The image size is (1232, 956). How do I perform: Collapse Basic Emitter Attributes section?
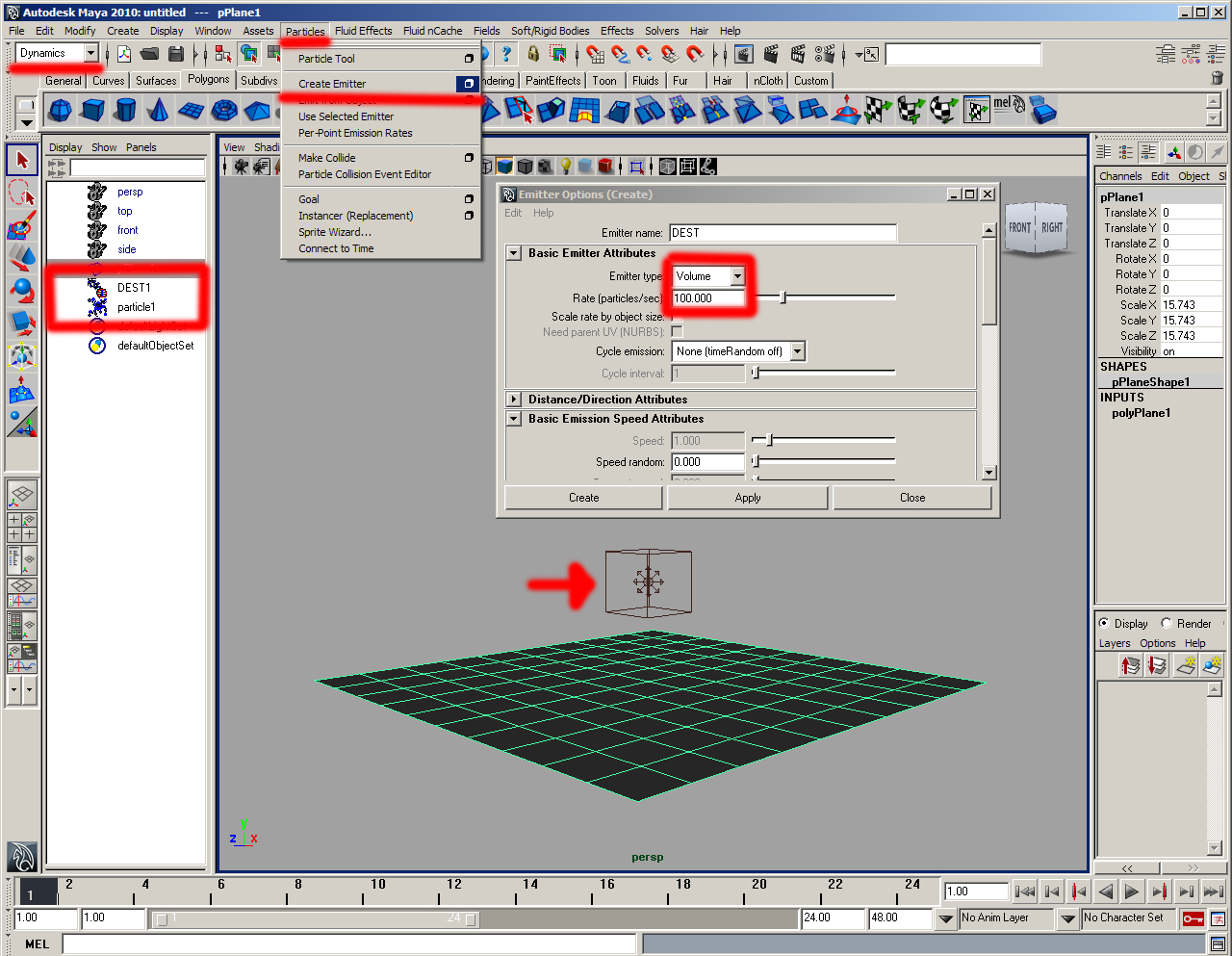tap(514, 253)
